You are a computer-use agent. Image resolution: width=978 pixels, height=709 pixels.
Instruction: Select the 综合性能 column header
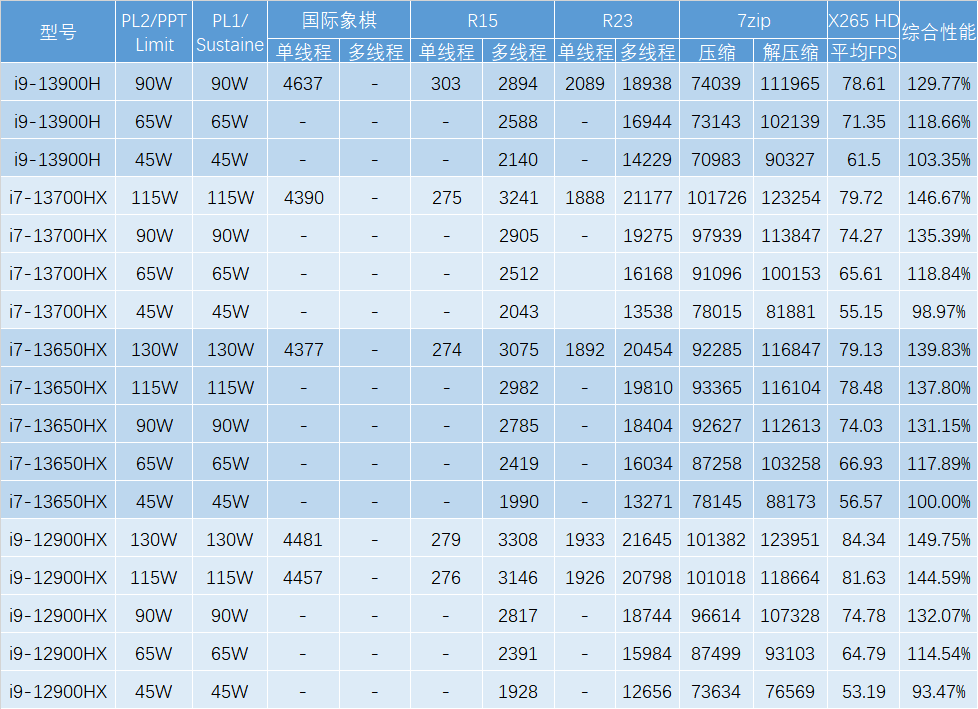coord(938,32)
